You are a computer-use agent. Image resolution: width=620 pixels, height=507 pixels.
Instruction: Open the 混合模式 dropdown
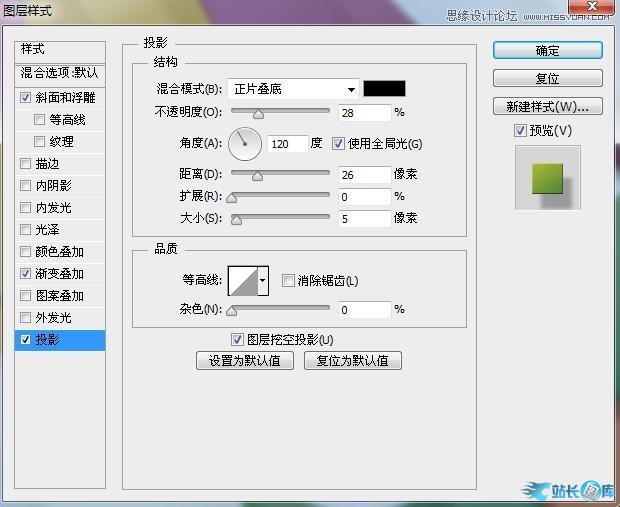(x=292, y=89)
